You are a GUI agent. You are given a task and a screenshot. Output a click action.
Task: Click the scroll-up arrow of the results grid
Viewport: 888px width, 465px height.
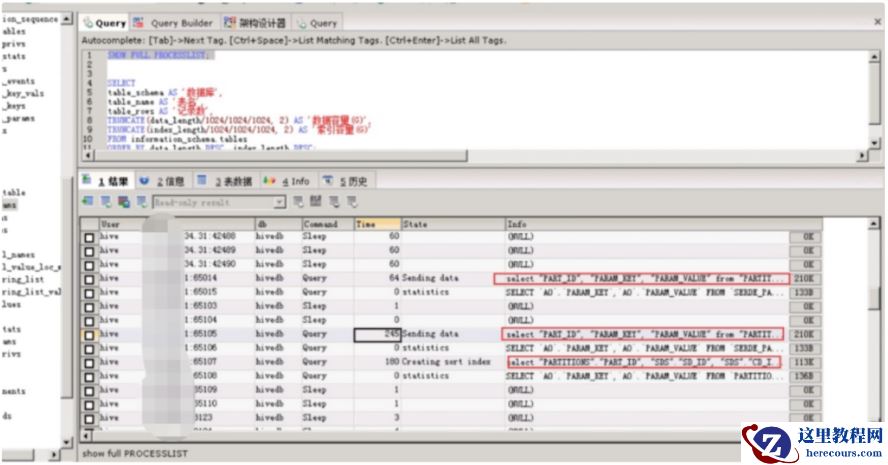click(x=874, y=224)
